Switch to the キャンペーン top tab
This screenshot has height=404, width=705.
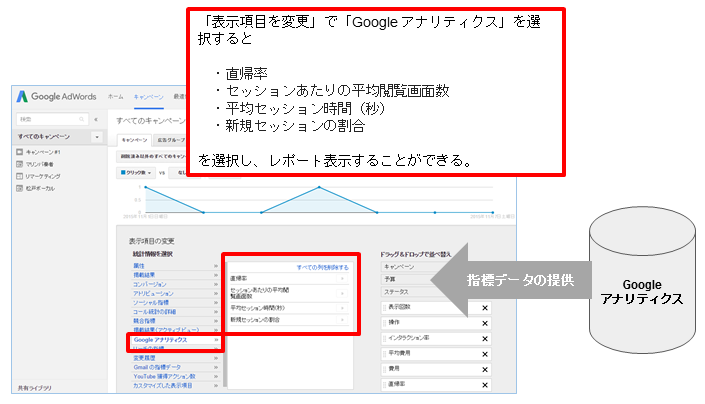148,96
